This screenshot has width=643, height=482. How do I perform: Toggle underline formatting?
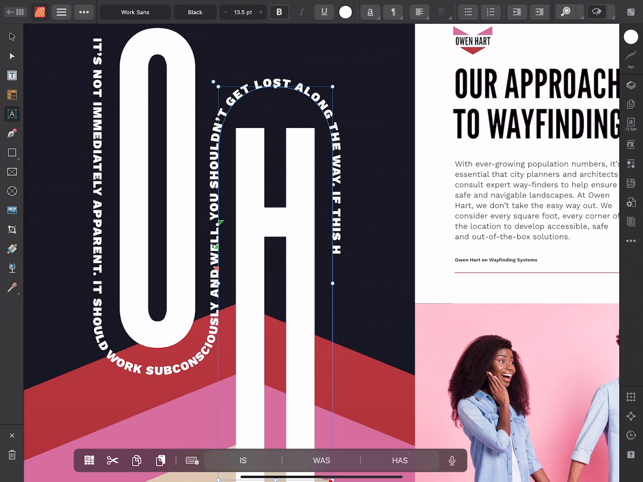(324, 12)
